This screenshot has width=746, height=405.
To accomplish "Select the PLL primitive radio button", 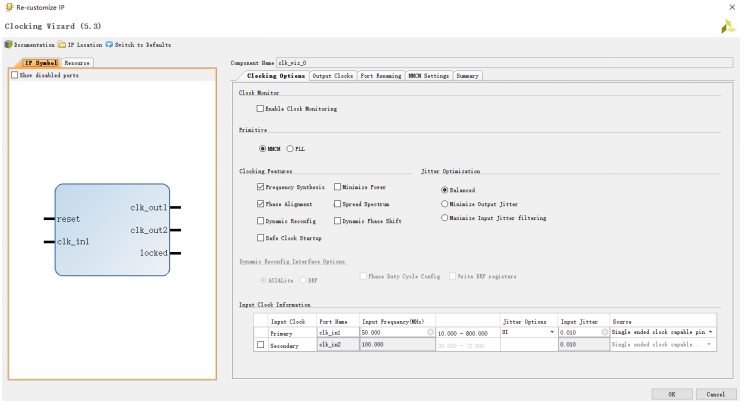I will click(x=290, y=148).
